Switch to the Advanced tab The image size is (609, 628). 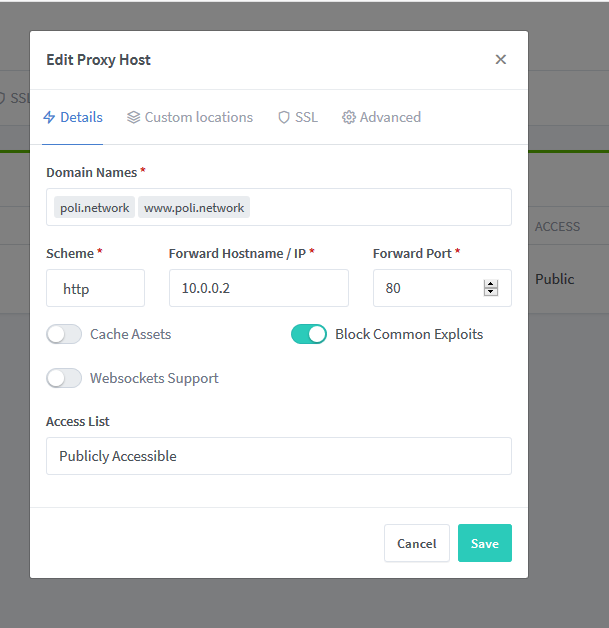point(382,117)
